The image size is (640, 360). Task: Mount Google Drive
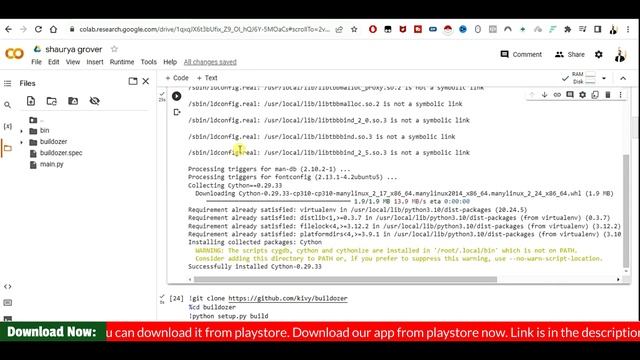pyautogui.click(x=73, y=101)
